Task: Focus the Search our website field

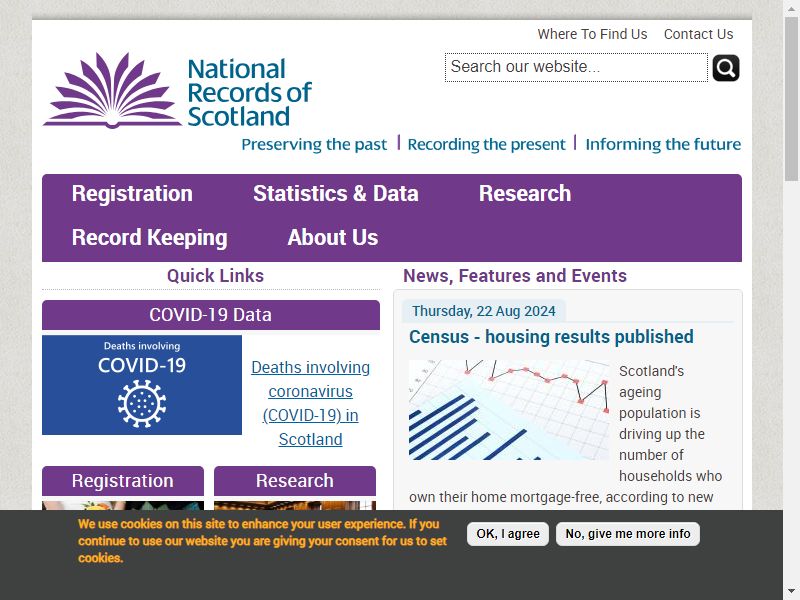Action: 576,67
